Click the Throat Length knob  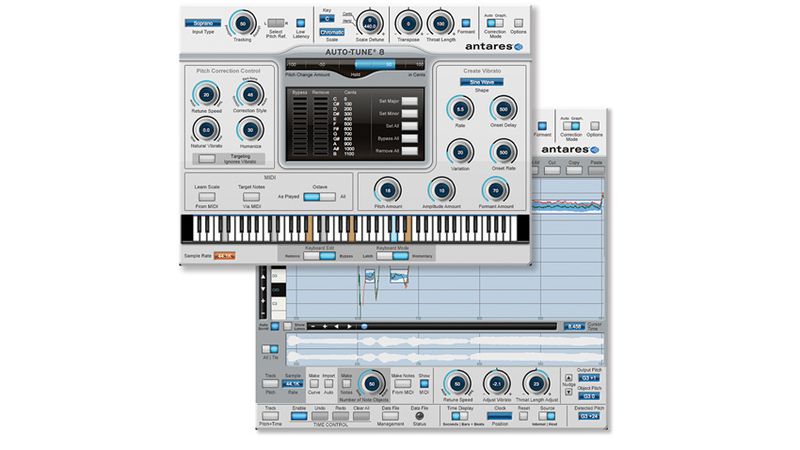[x=440, y=23]
